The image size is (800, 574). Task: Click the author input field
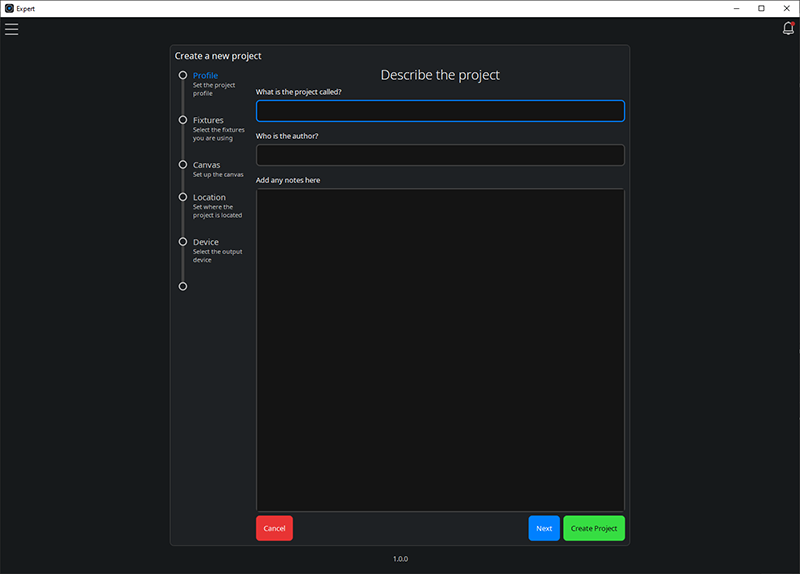(x=440, y=155)
